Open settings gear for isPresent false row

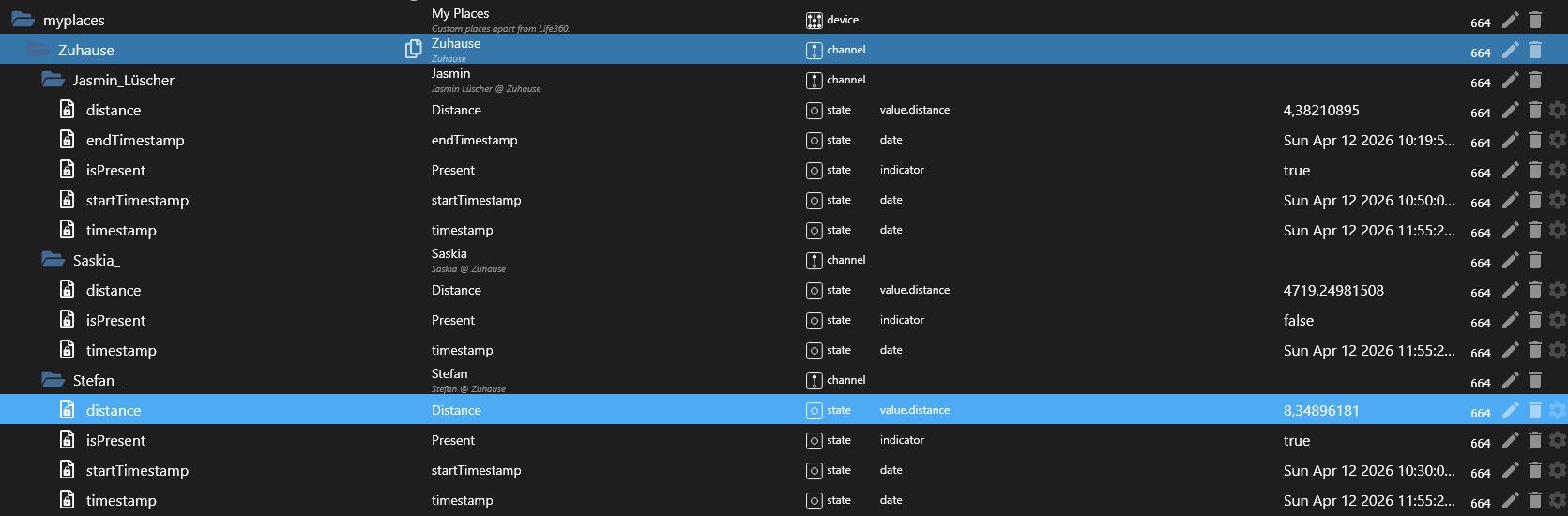click(1558, 320)
